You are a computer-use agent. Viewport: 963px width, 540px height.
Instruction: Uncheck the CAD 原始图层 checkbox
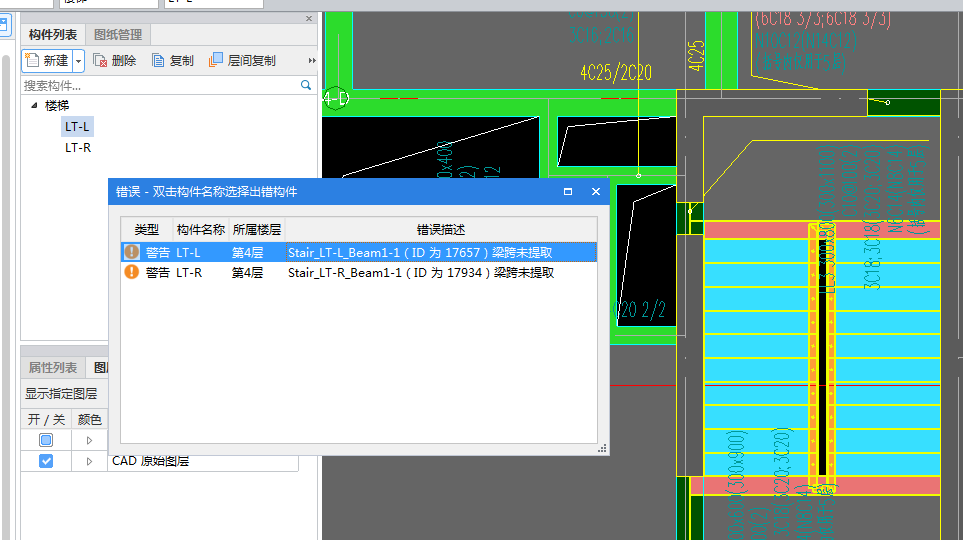coord(46,461)
